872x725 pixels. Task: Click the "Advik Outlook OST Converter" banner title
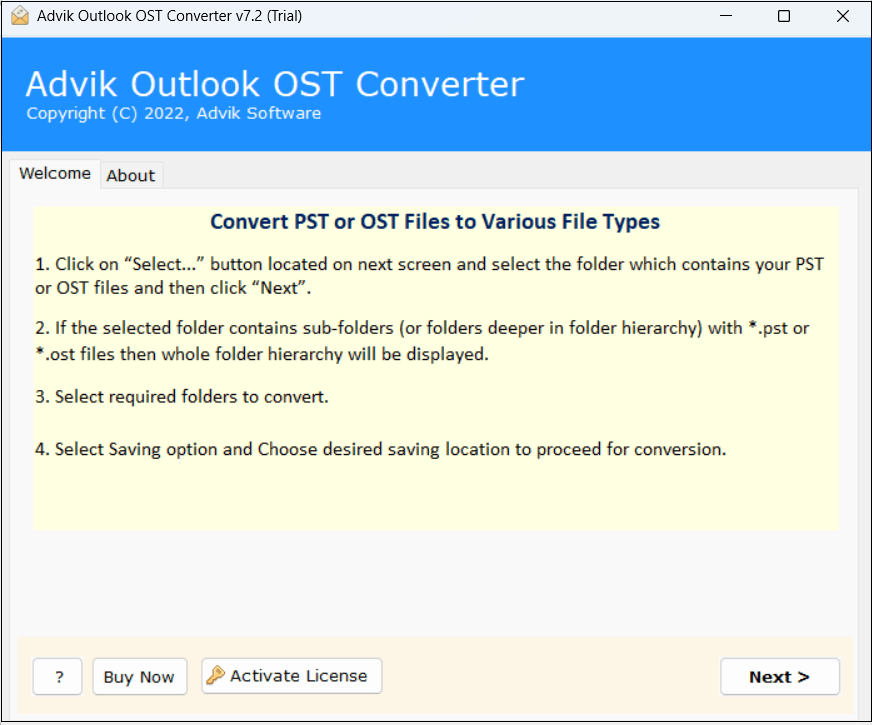point(275,85)
